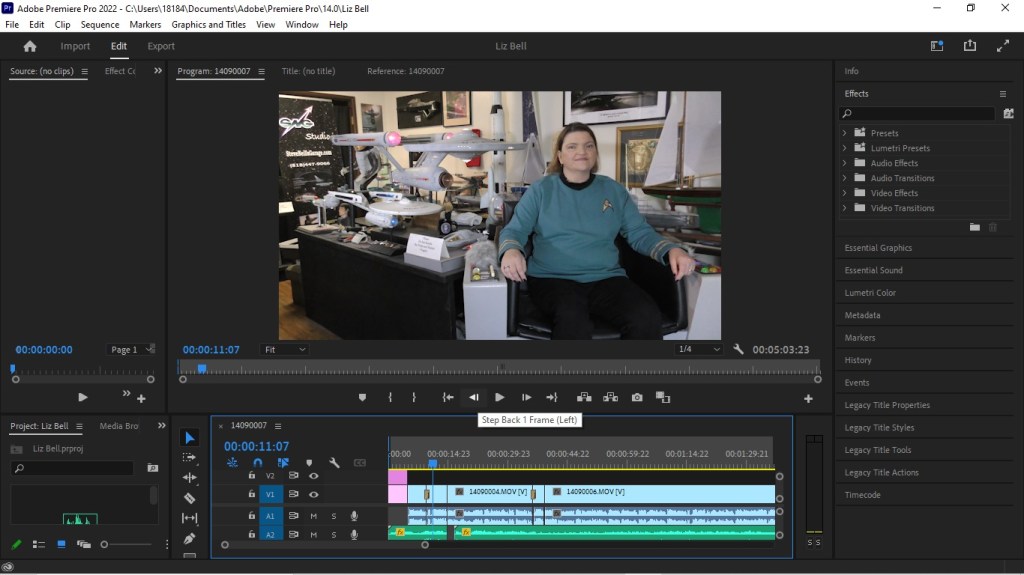Switch to the Export workspace tab
1024x575 pixels.
pyautogui.click(x=161, y=46)
